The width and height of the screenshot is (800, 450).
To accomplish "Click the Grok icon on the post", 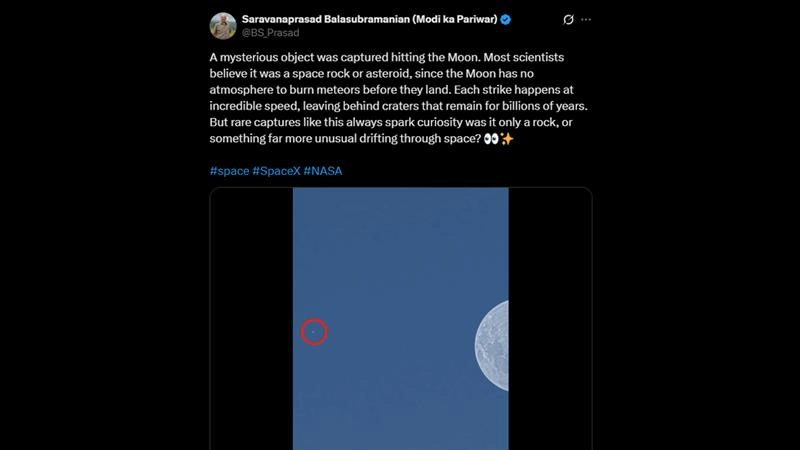I will click(568, 19).
